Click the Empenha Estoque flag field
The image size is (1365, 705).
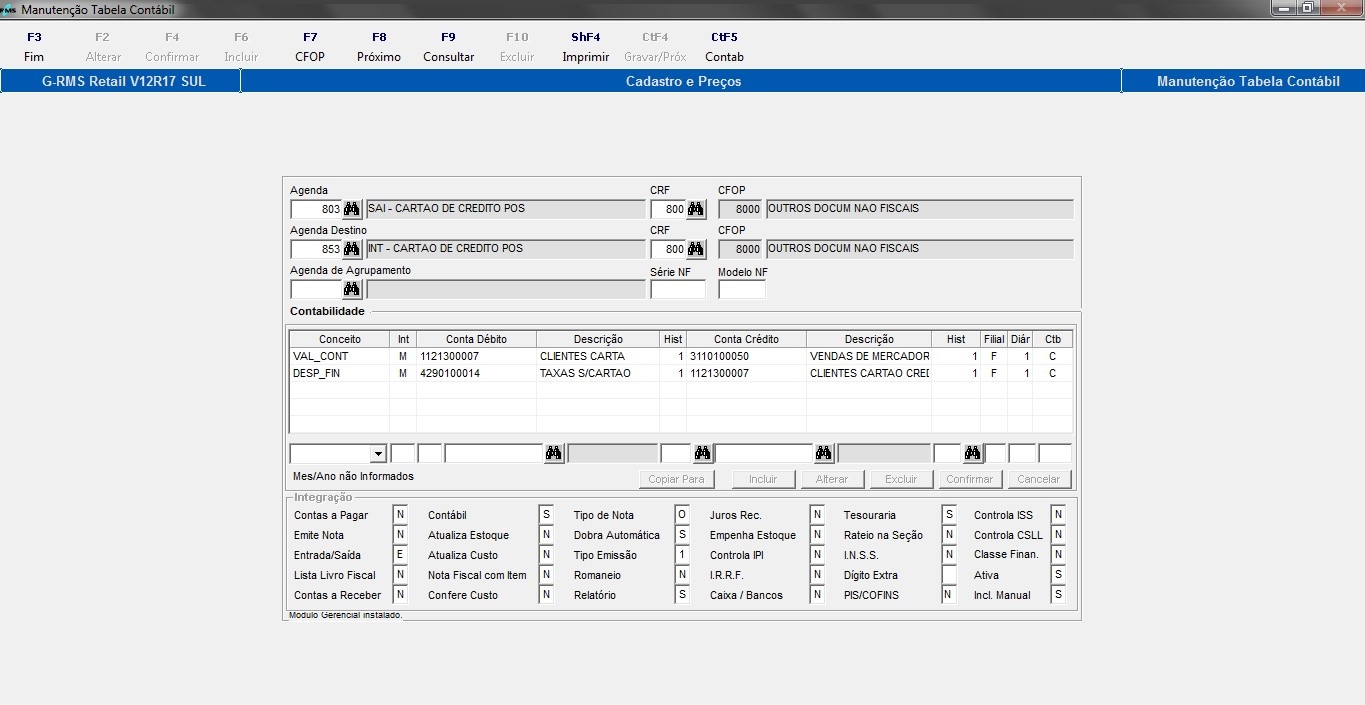click(x=817, y=535)
